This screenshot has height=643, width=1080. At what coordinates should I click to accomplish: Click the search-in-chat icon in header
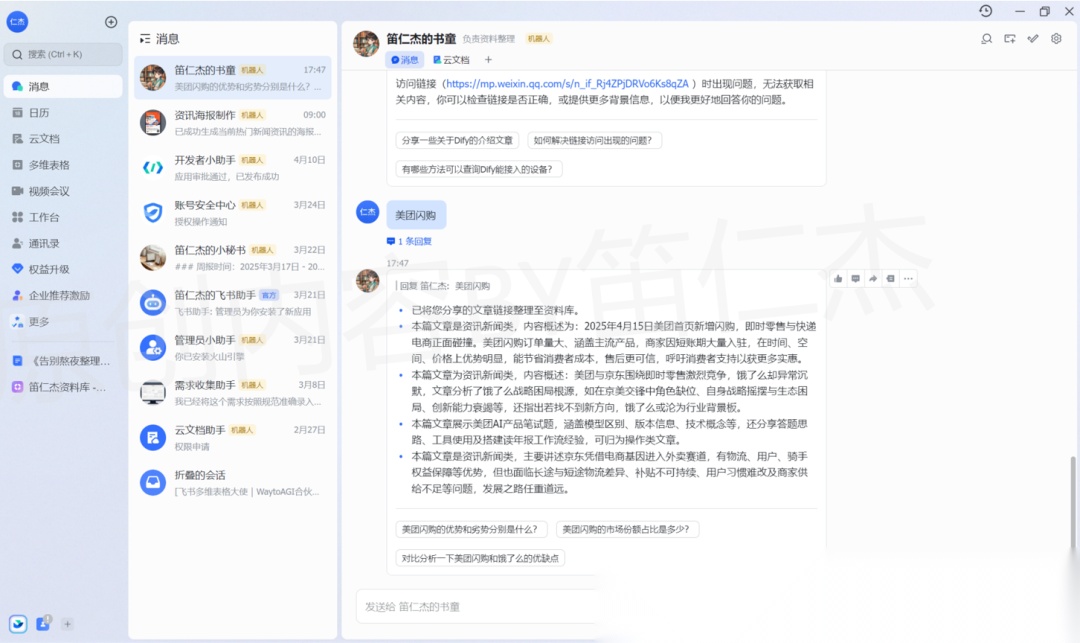point(986,39)
